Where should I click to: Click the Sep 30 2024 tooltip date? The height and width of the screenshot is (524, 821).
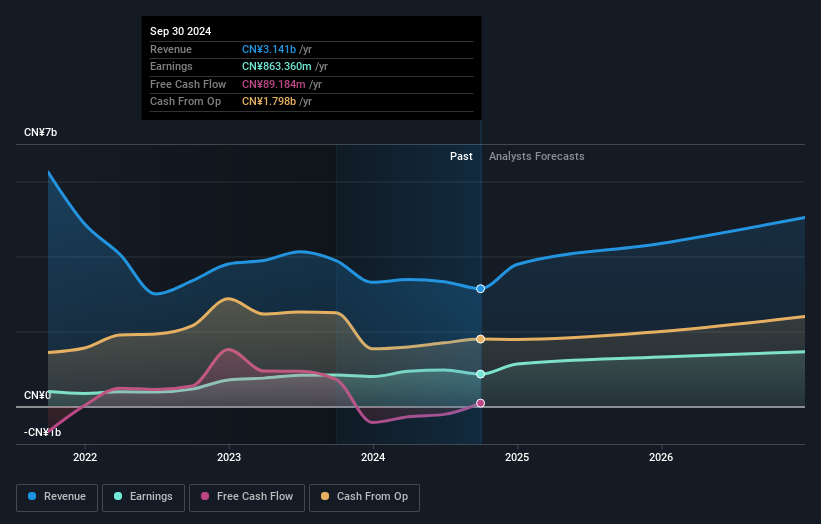[x=180, y=31]
